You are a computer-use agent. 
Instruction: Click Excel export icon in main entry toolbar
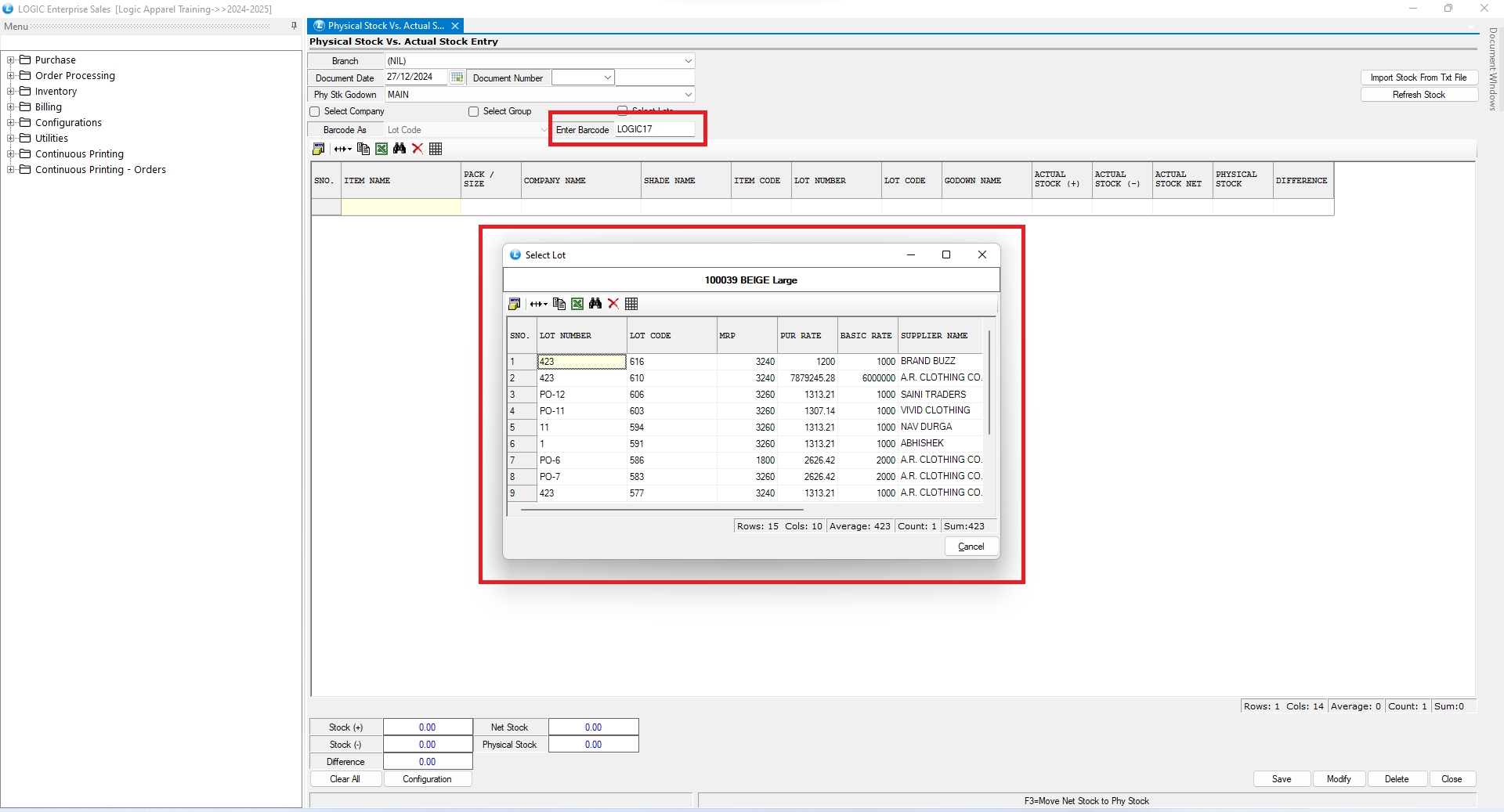pyautogui.click(x=381, y=149)
